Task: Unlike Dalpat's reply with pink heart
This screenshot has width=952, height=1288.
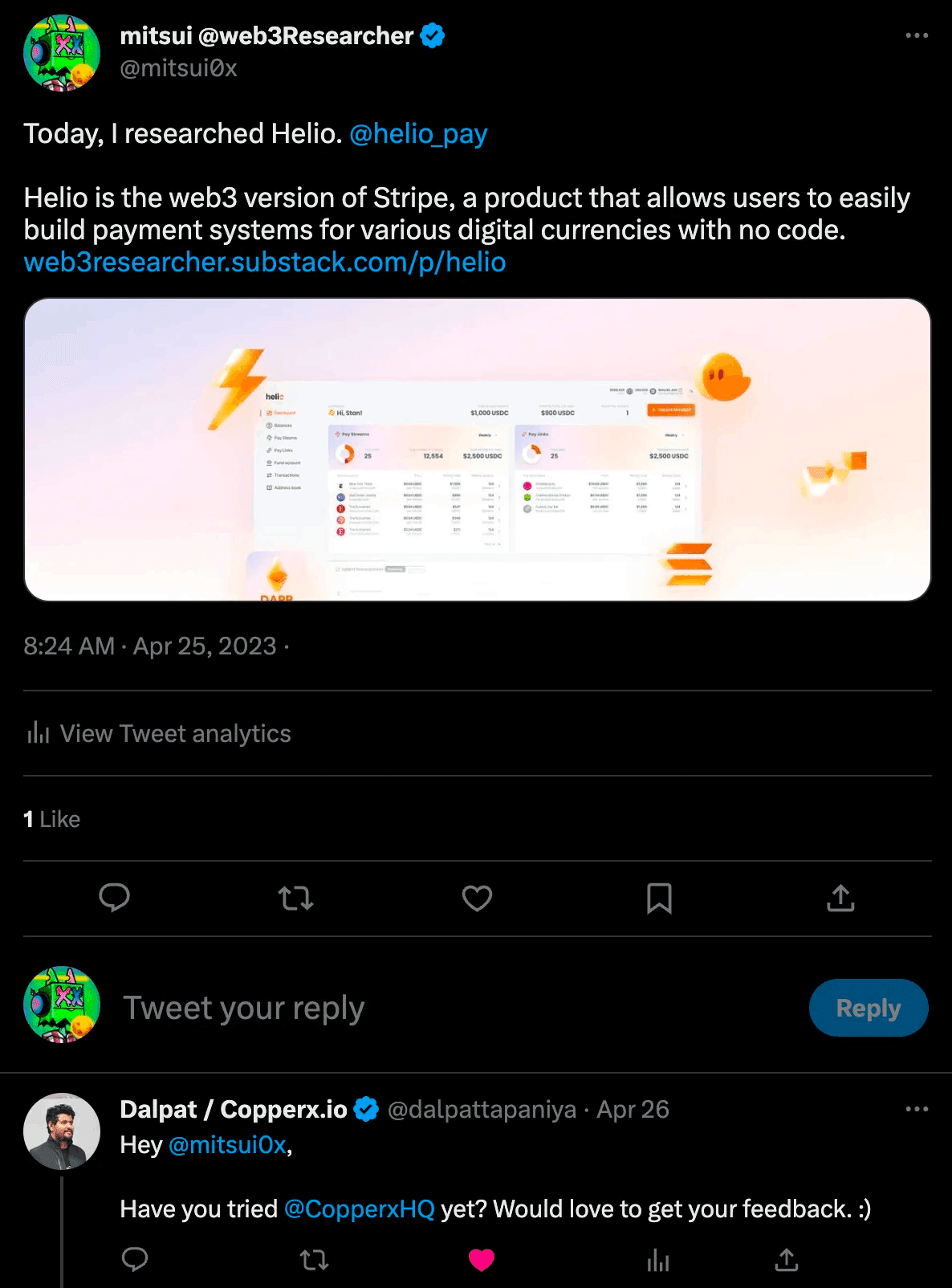Action: point(482,1260)
